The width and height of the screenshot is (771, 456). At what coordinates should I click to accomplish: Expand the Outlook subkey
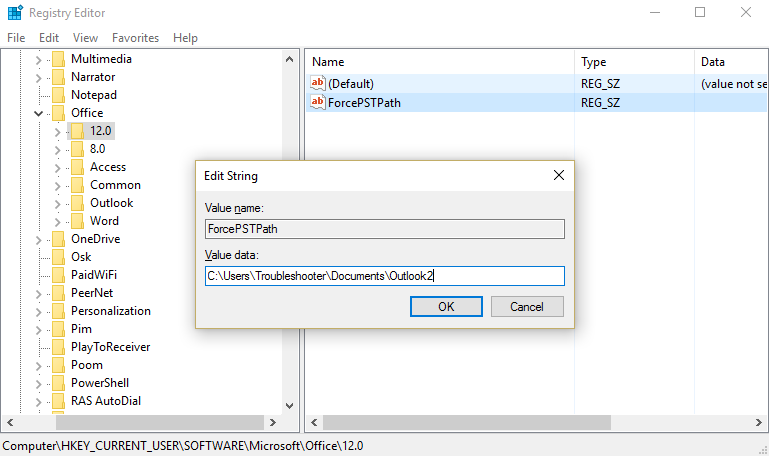point(58,204)
